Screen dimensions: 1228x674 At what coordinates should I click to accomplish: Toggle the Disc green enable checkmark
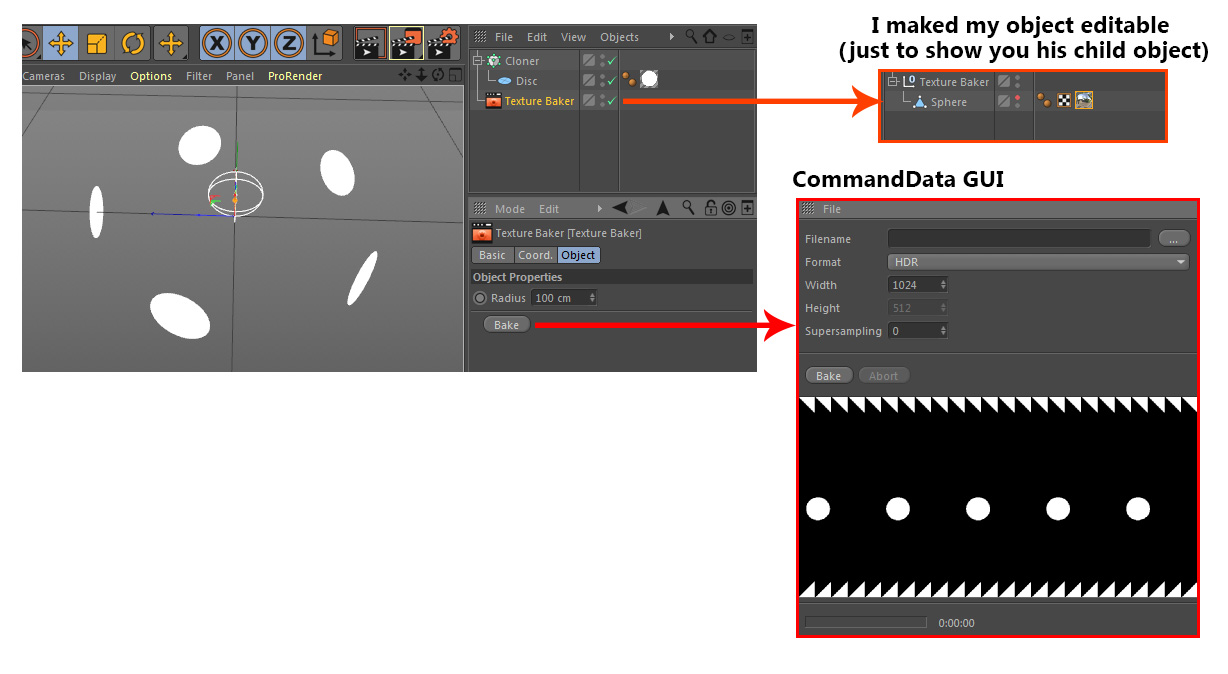pos(611,81)
